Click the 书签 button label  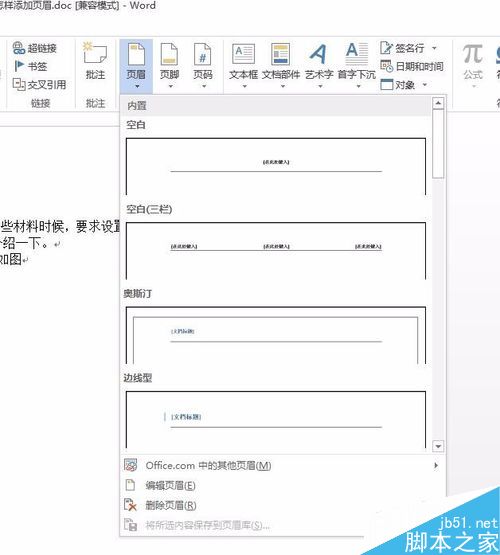click(x=37, y=66)
